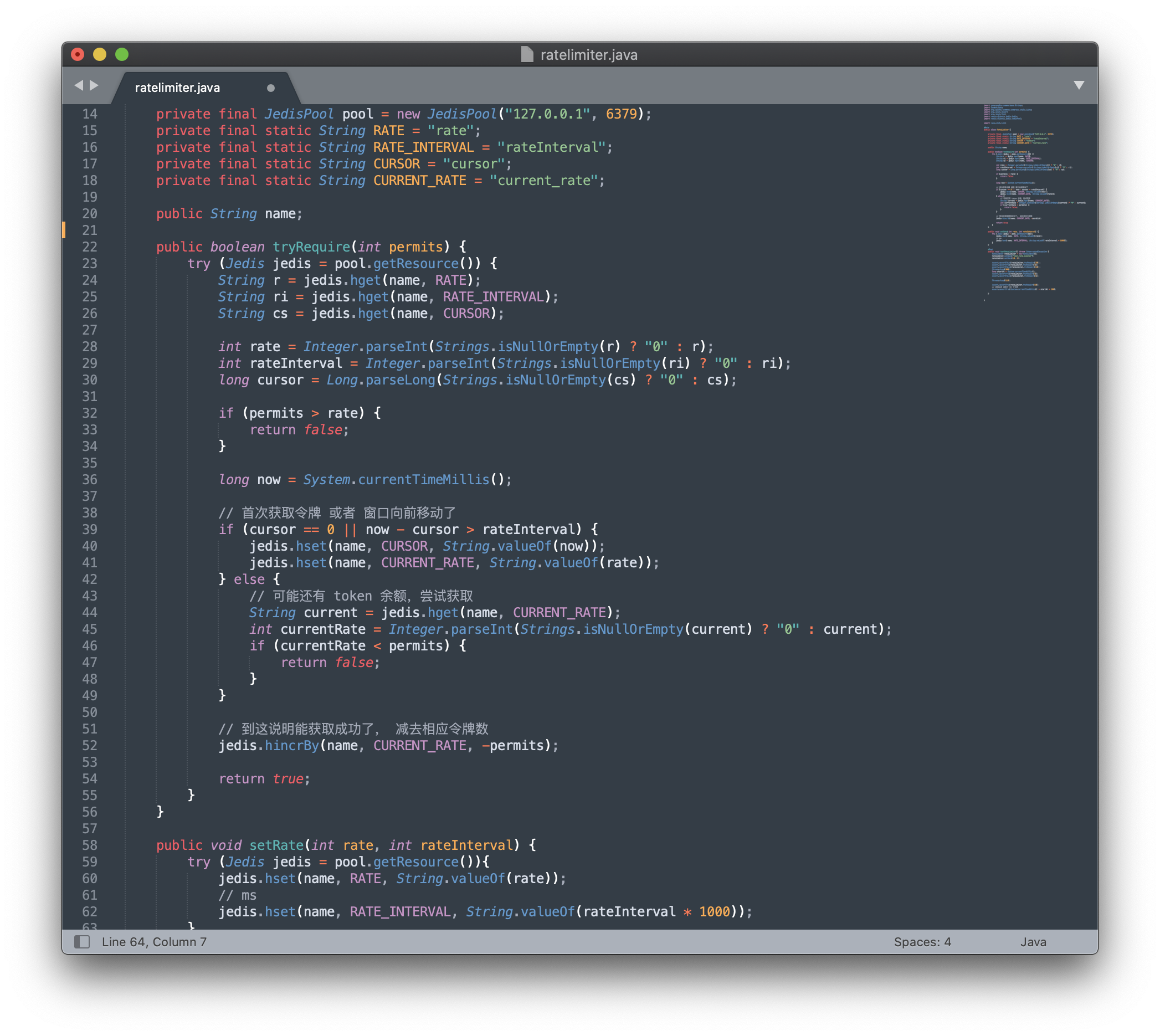
Task: Toggle the sidebar panel icon in status bar
Action: [83, 941]
